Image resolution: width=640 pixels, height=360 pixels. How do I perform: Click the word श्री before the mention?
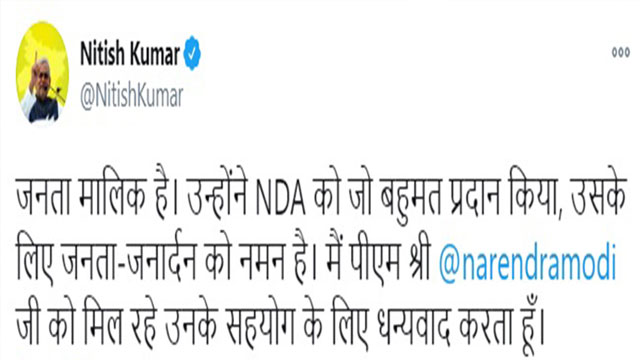coord(420,260)
